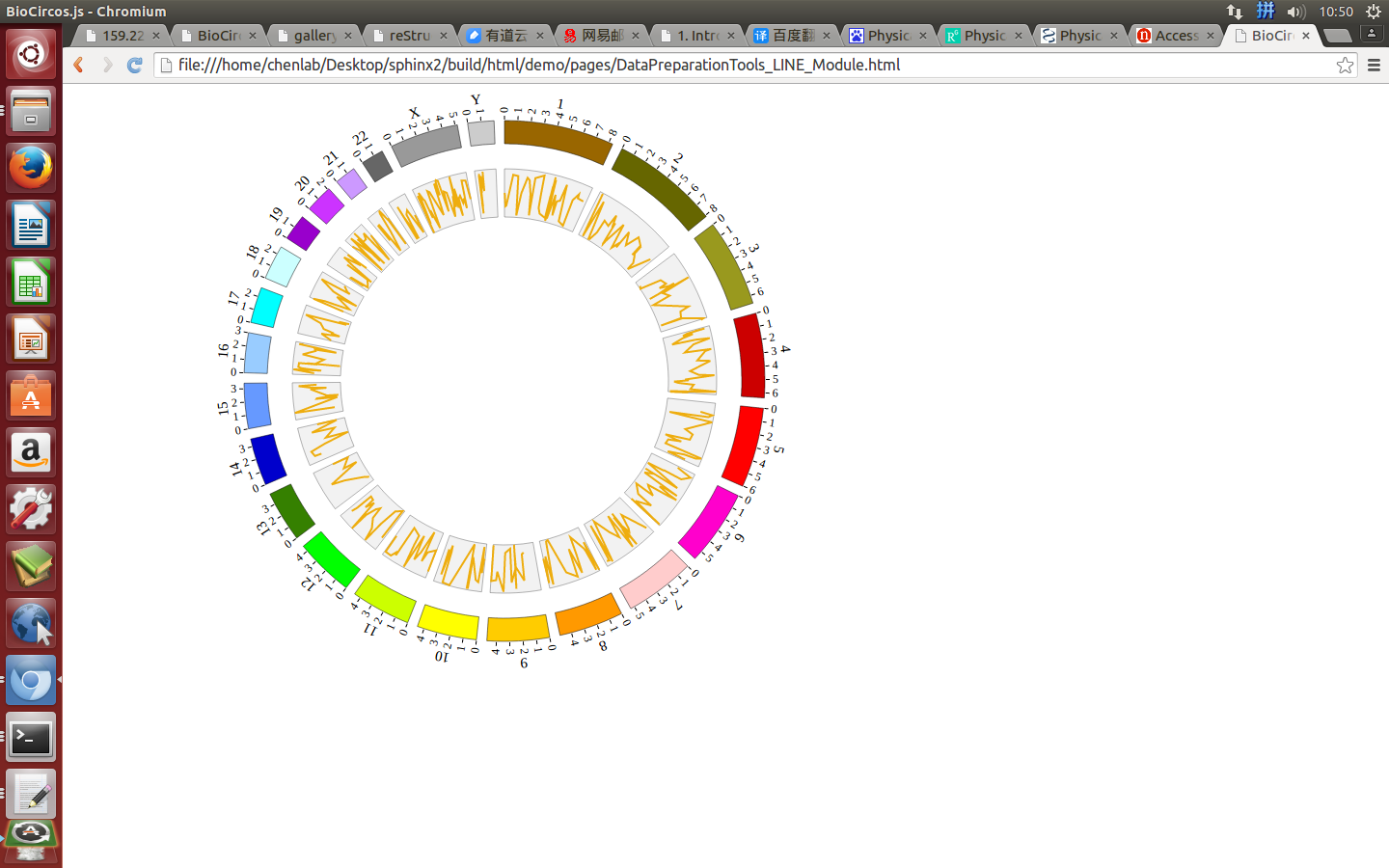
Task: Open the Amazon launcher icon
Action: 31,452
